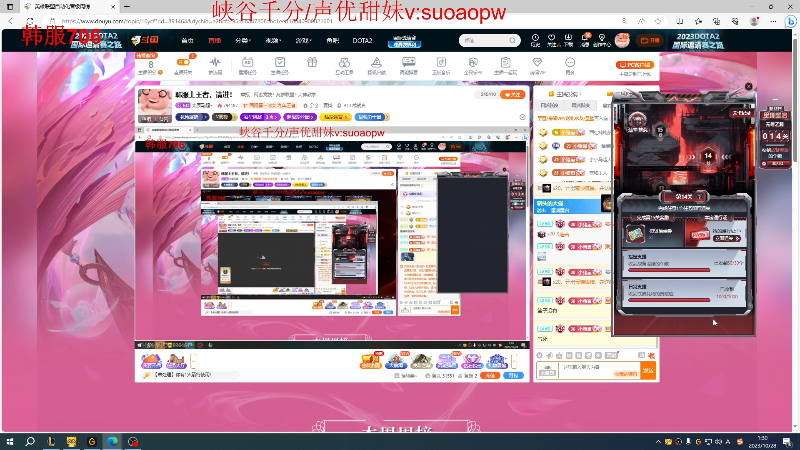Screen dimensions: 800x450
Task: Toggle the orange streamer switch in toolbar
Action: (x=183, y=62)
